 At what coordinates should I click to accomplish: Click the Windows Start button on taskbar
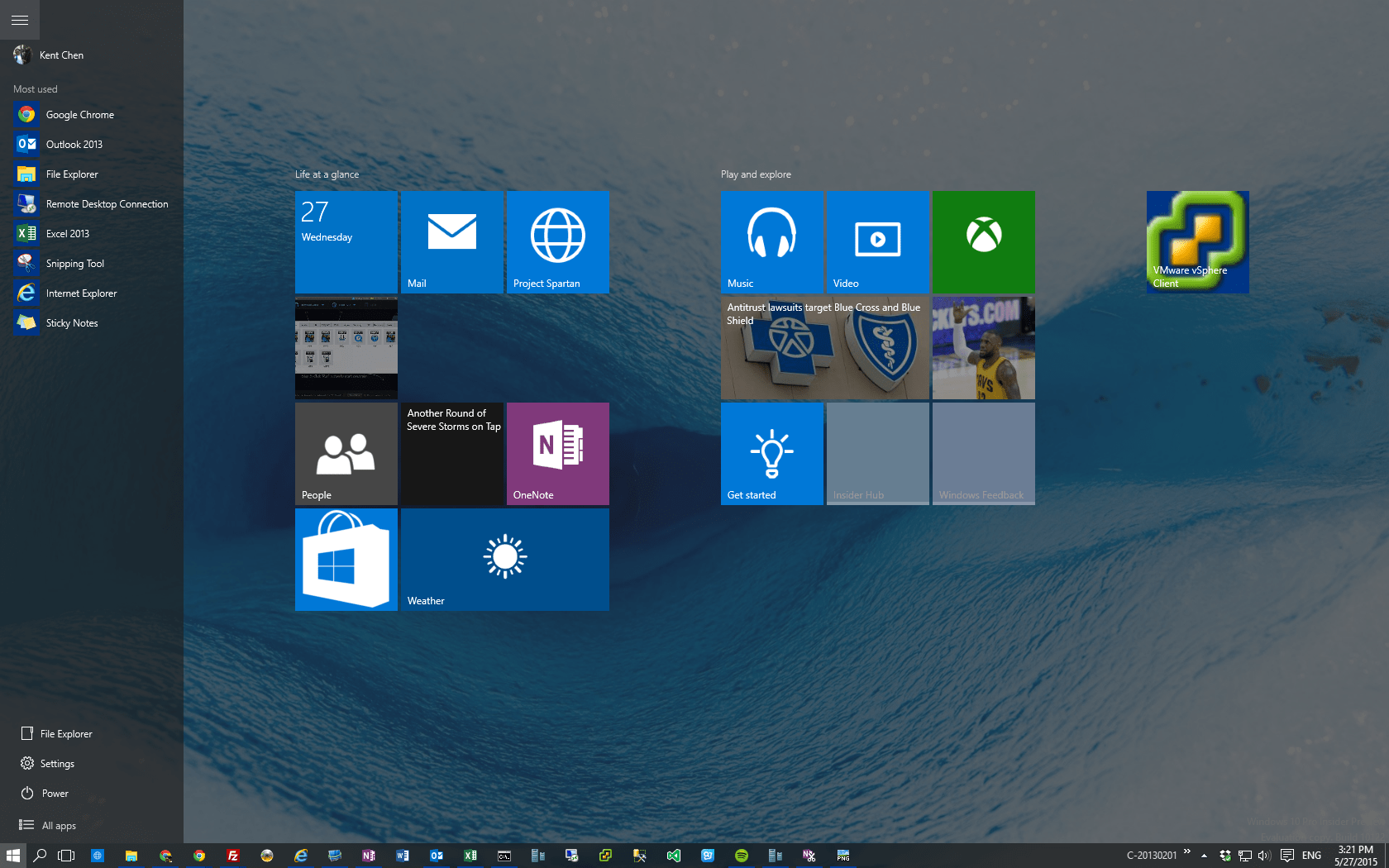coord(13,856)
